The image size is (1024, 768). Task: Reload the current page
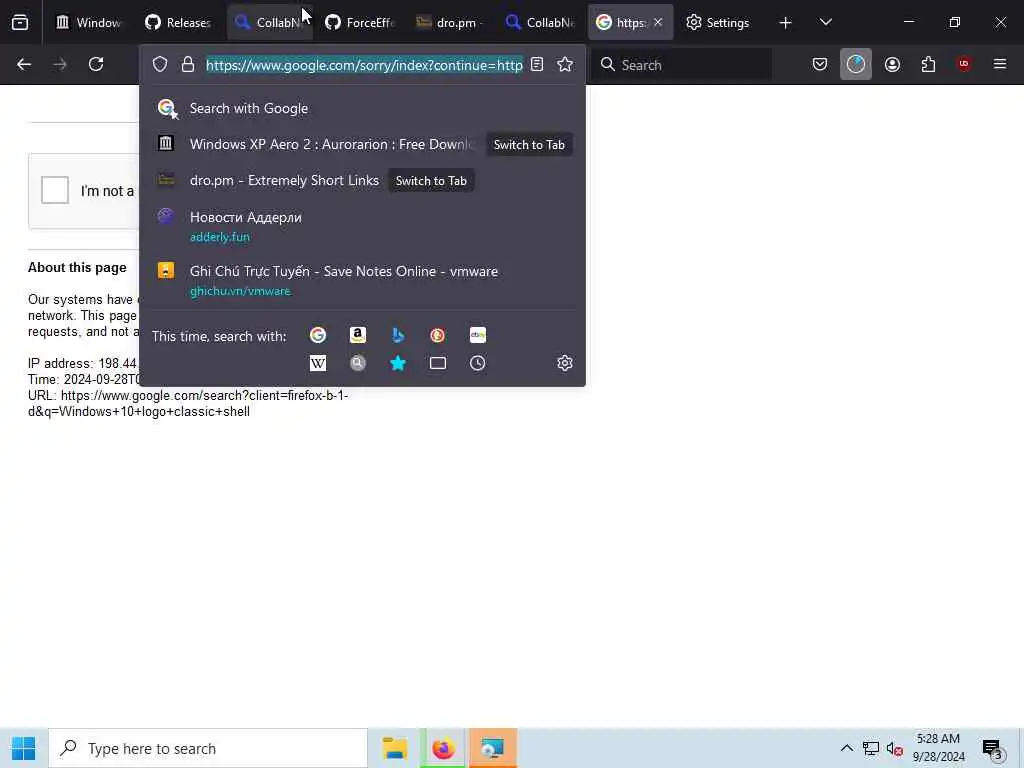point(96,64)
